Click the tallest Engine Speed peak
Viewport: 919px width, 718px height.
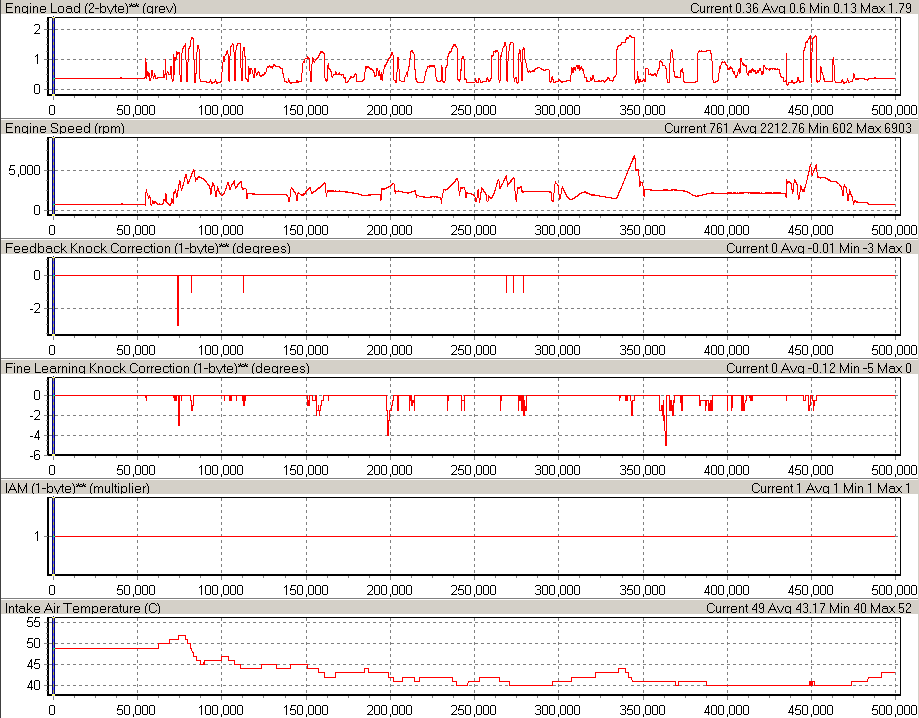(x=634, y=156)
